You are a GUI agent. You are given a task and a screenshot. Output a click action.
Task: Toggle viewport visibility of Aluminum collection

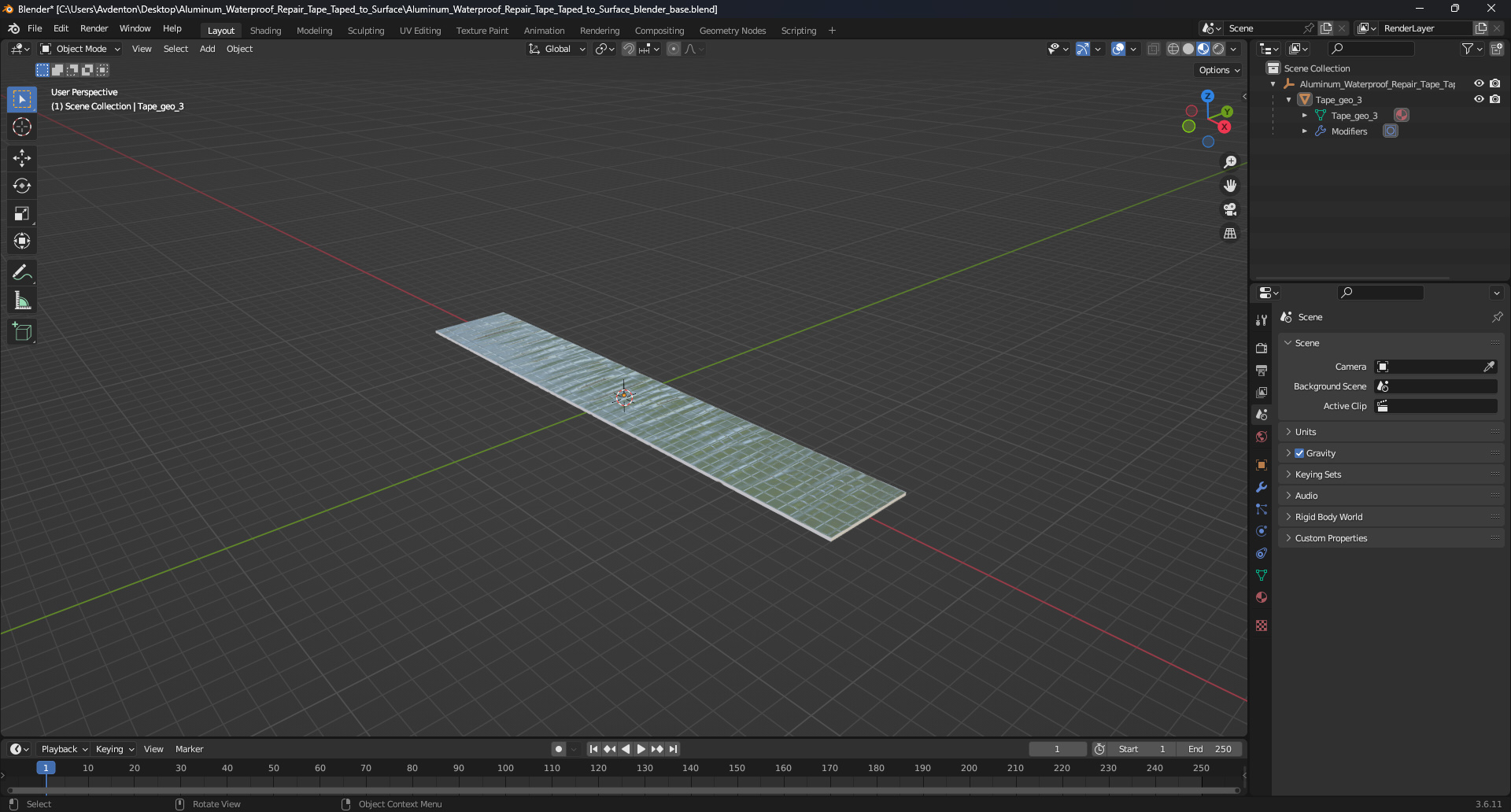[x=1479, y=83]
